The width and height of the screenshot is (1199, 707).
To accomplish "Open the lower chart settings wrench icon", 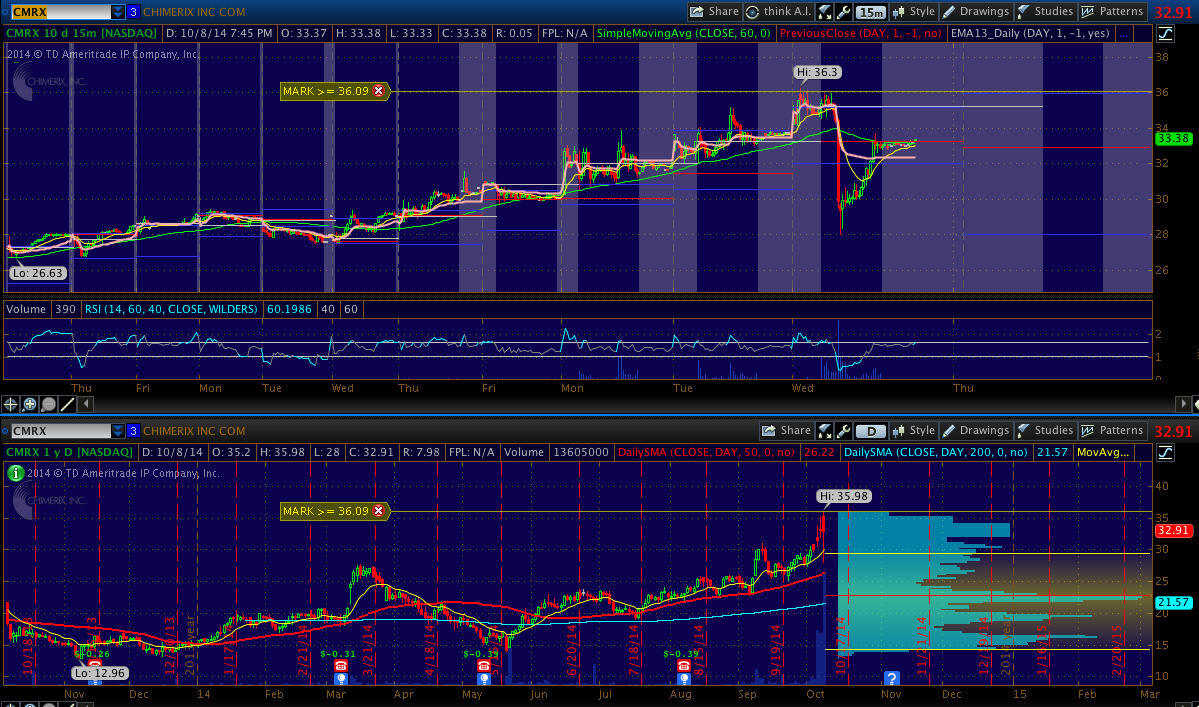I will (x=845, y=431).
